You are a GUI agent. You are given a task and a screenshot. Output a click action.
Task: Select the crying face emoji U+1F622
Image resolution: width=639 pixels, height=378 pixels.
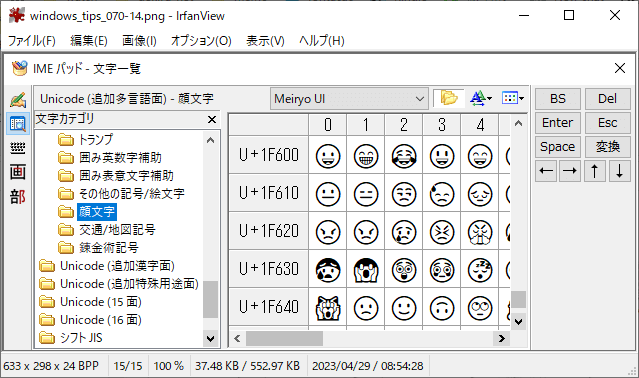pos(404,232)
